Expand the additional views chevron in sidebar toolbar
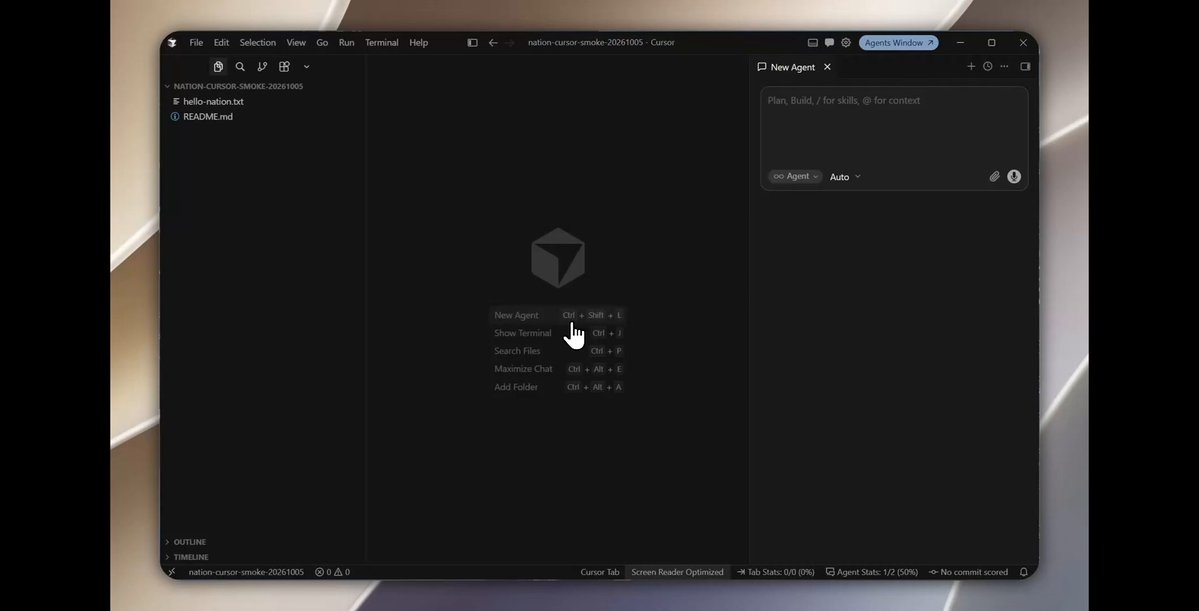The height and width of the screenshot is (611, 1199). tap(307, 67)
